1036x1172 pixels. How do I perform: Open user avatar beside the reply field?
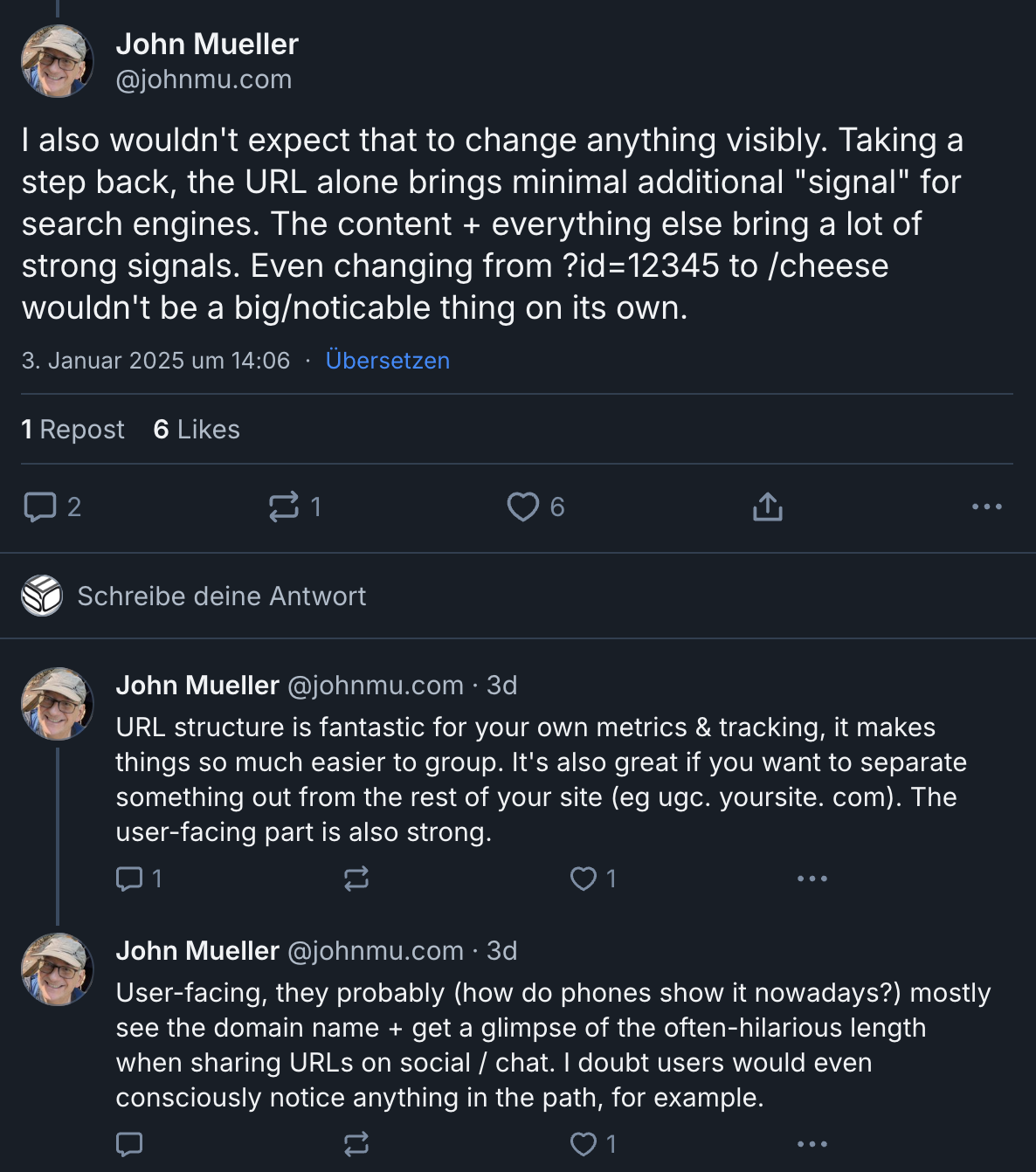click(42, 596)
